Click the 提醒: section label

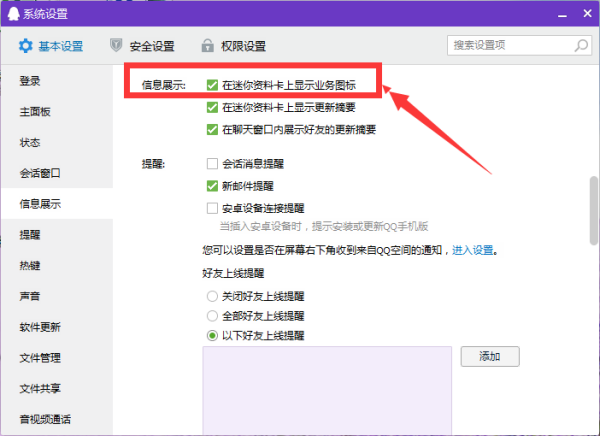[x=153, y=164]
